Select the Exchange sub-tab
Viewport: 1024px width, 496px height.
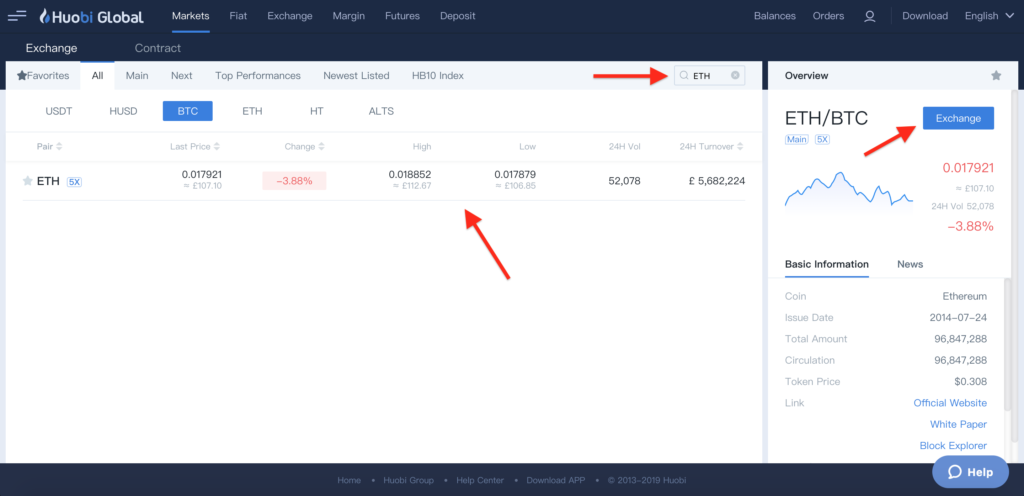52,48
